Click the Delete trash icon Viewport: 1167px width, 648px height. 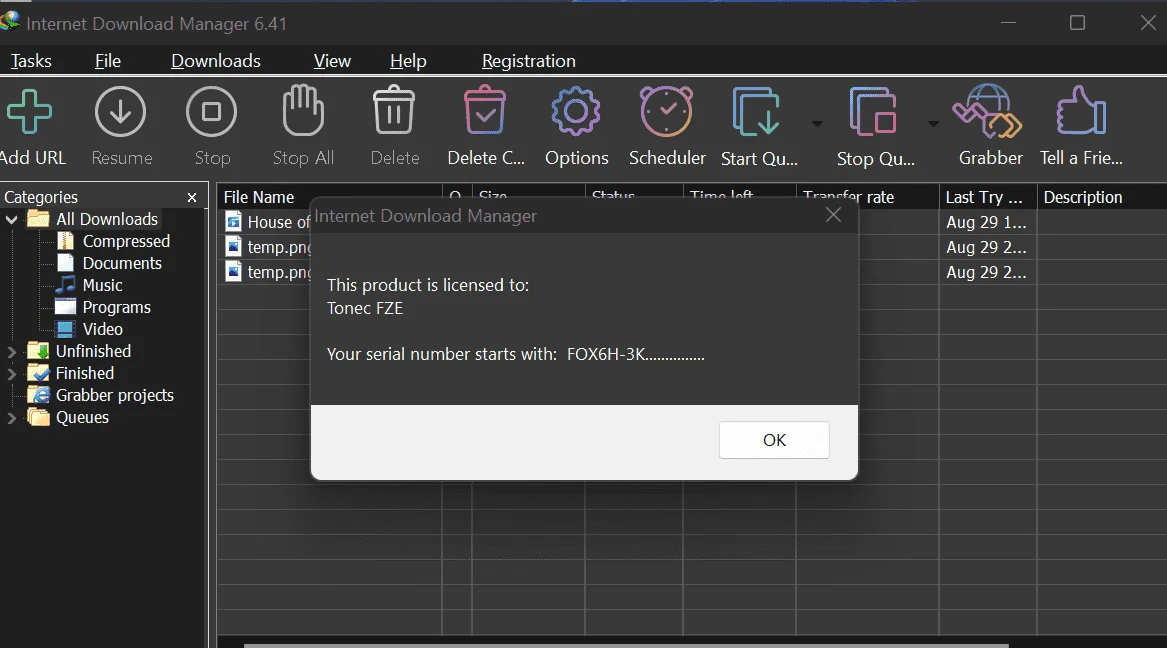[394, 110]
